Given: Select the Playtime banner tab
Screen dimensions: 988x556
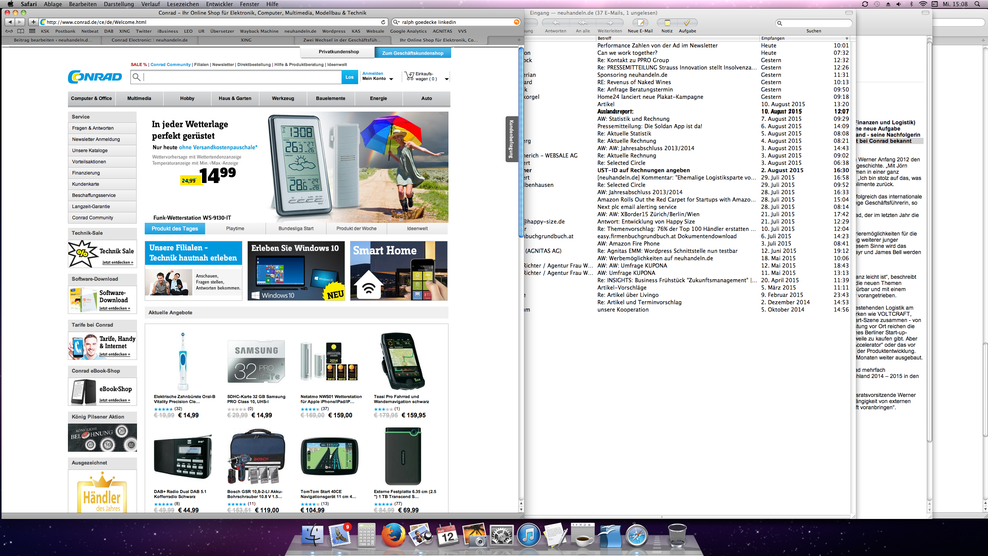Looking at the screenshot, I should coord(235,228).
